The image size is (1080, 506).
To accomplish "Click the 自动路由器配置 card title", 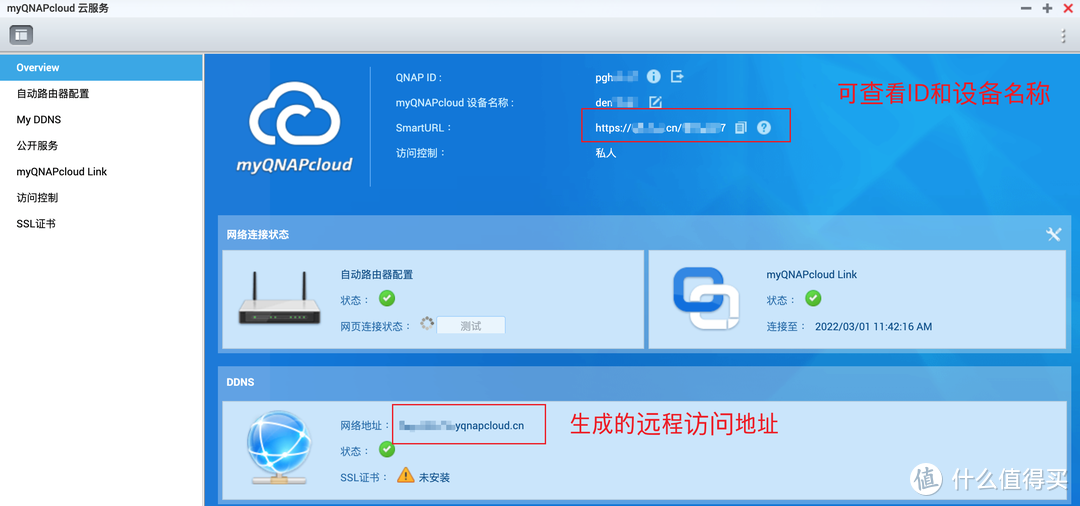I will [377, 274].
